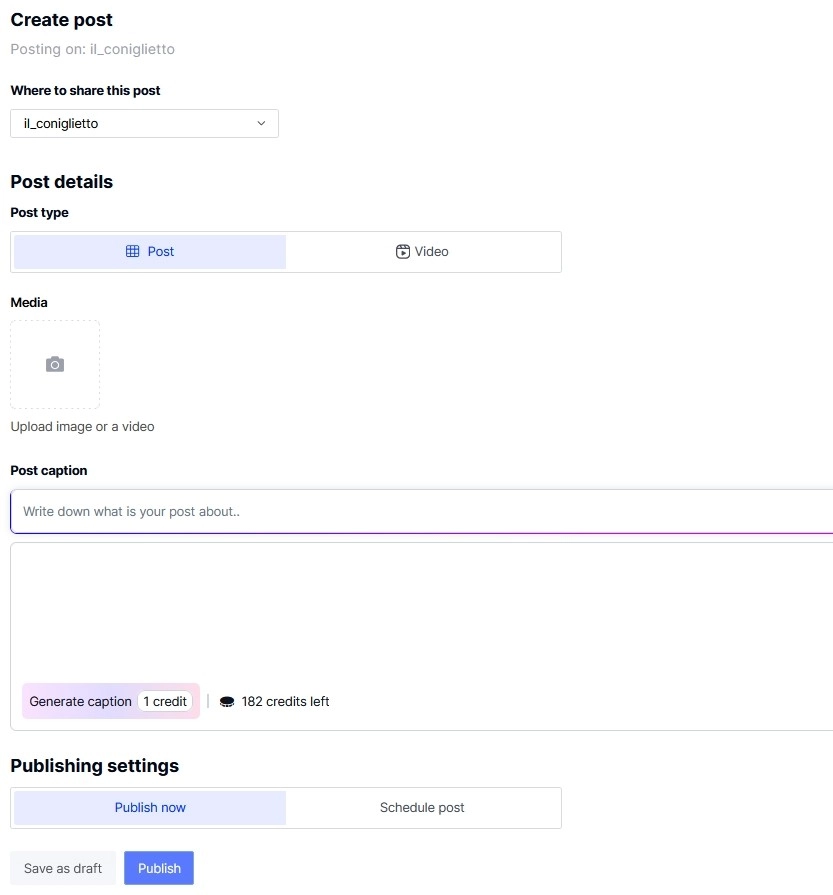
Task: Click the blue Publish button
Action: pyautogui.click(x=159, y=868)
